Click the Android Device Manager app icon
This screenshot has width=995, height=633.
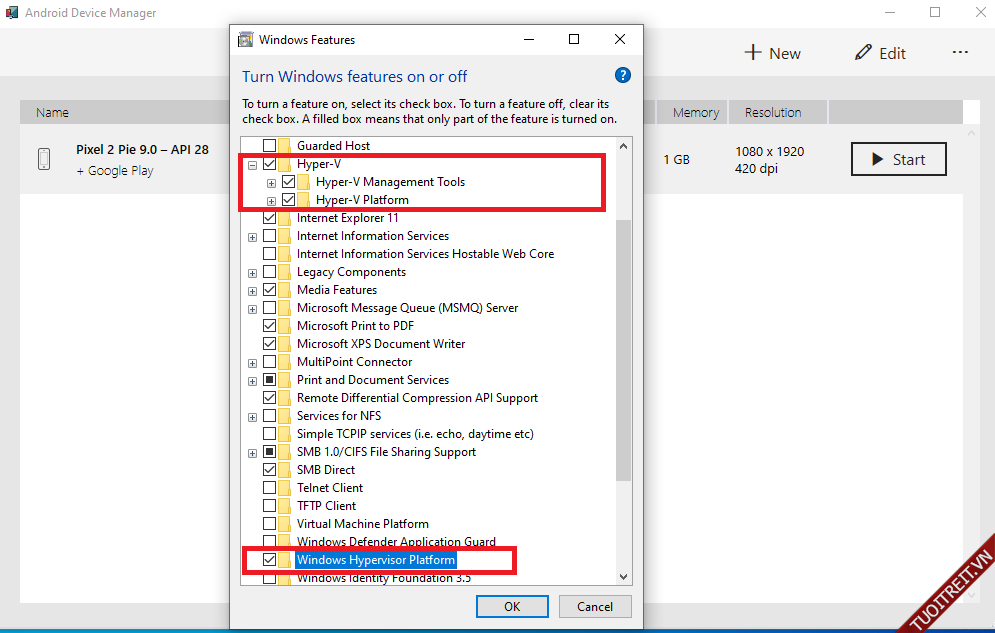click(x=11, y=13)
